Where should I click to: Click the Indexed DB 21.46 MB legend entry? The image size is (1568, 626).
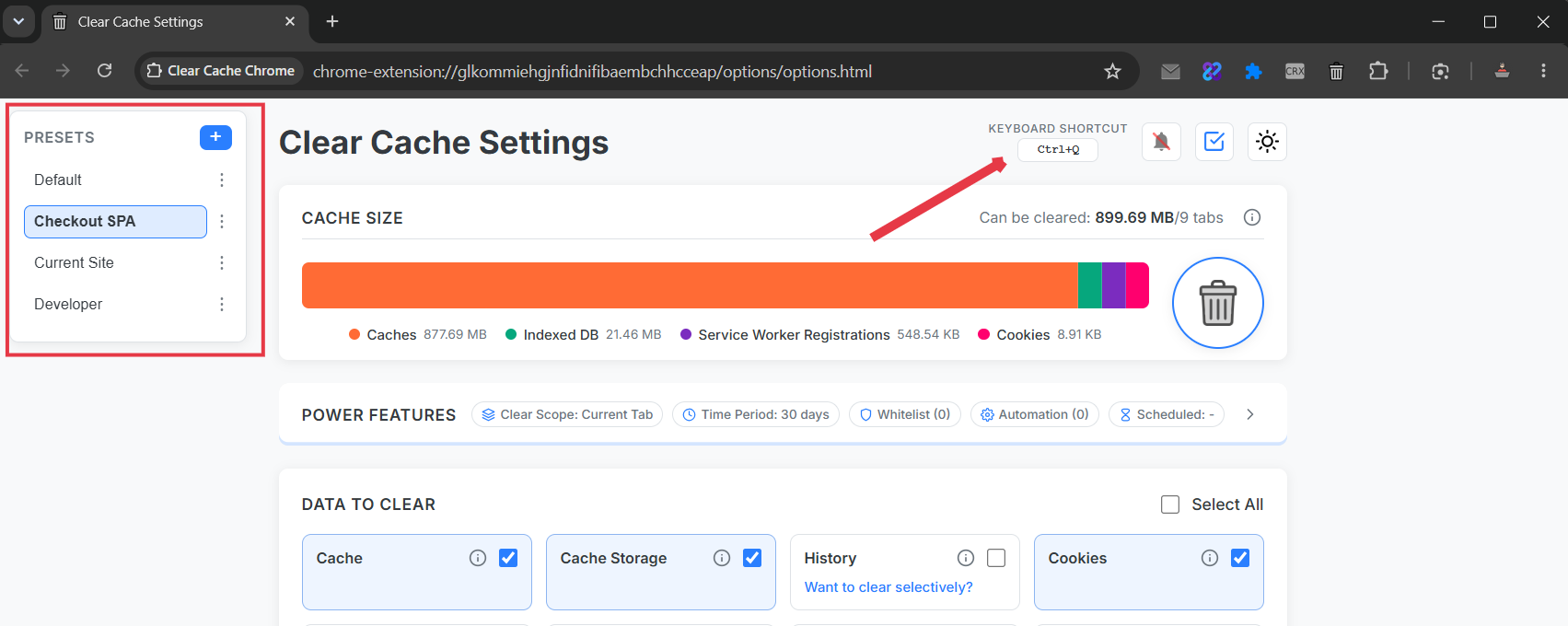(x=584, y=335)
